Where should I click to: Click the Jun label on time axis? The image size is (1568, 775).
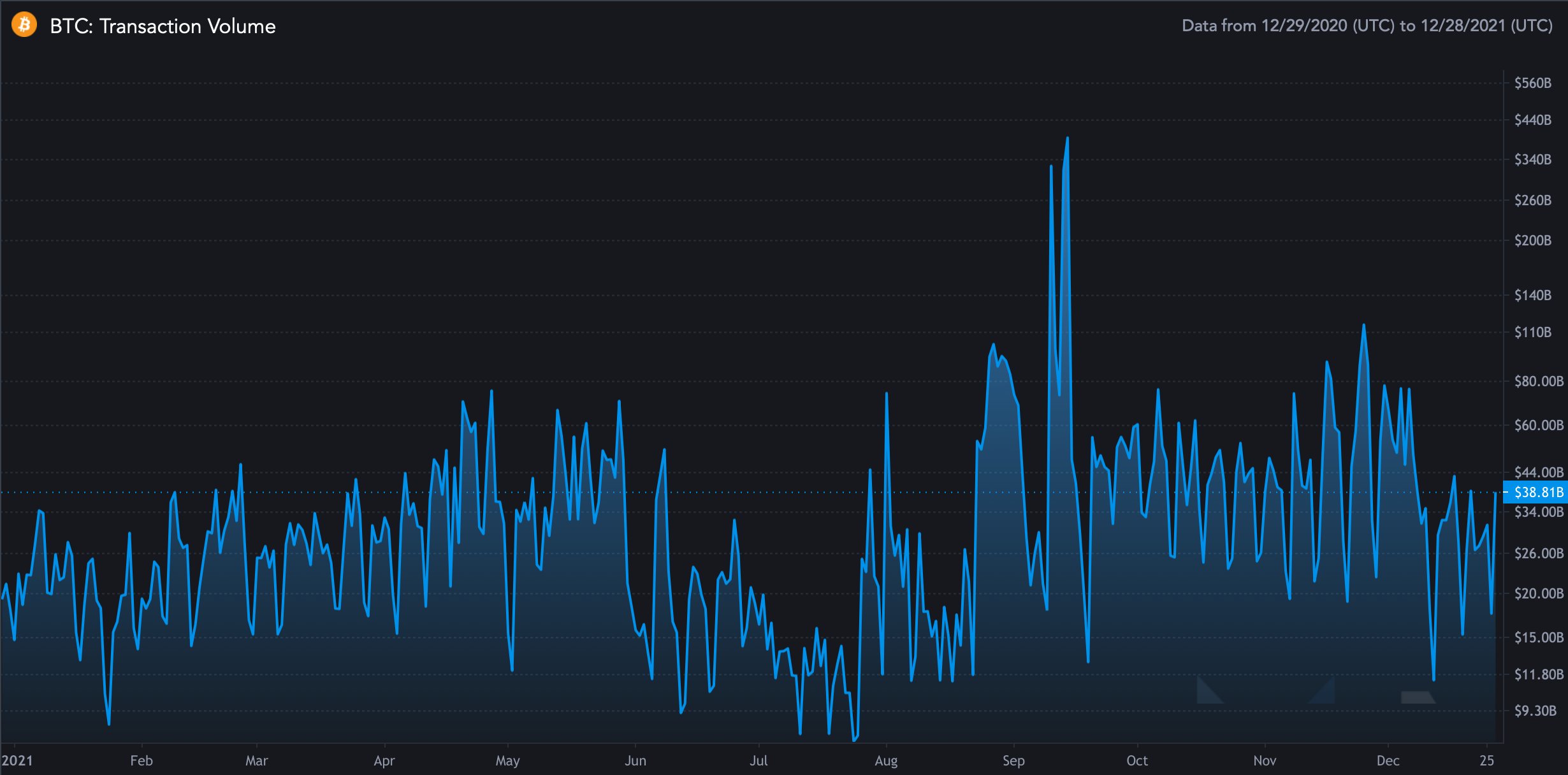point(635,760)
